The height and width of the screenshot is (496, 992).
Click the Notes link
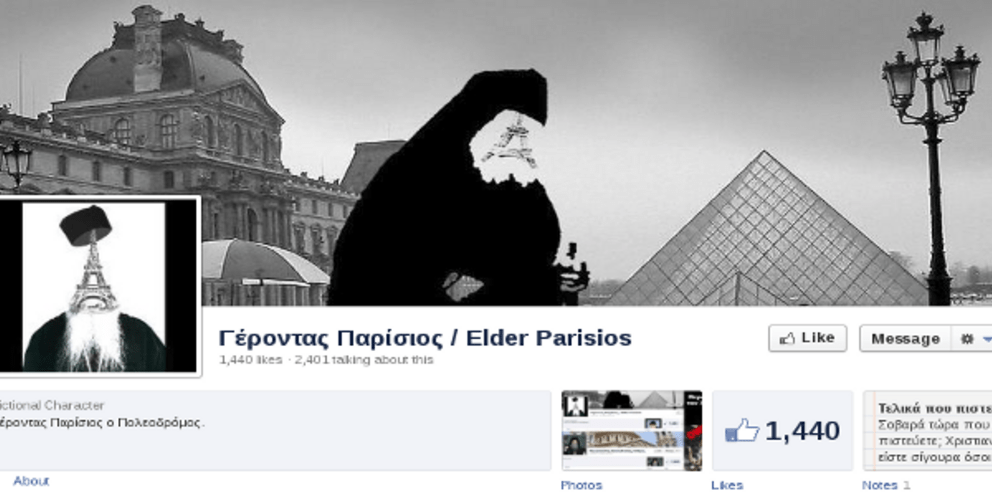coord(879,485)
